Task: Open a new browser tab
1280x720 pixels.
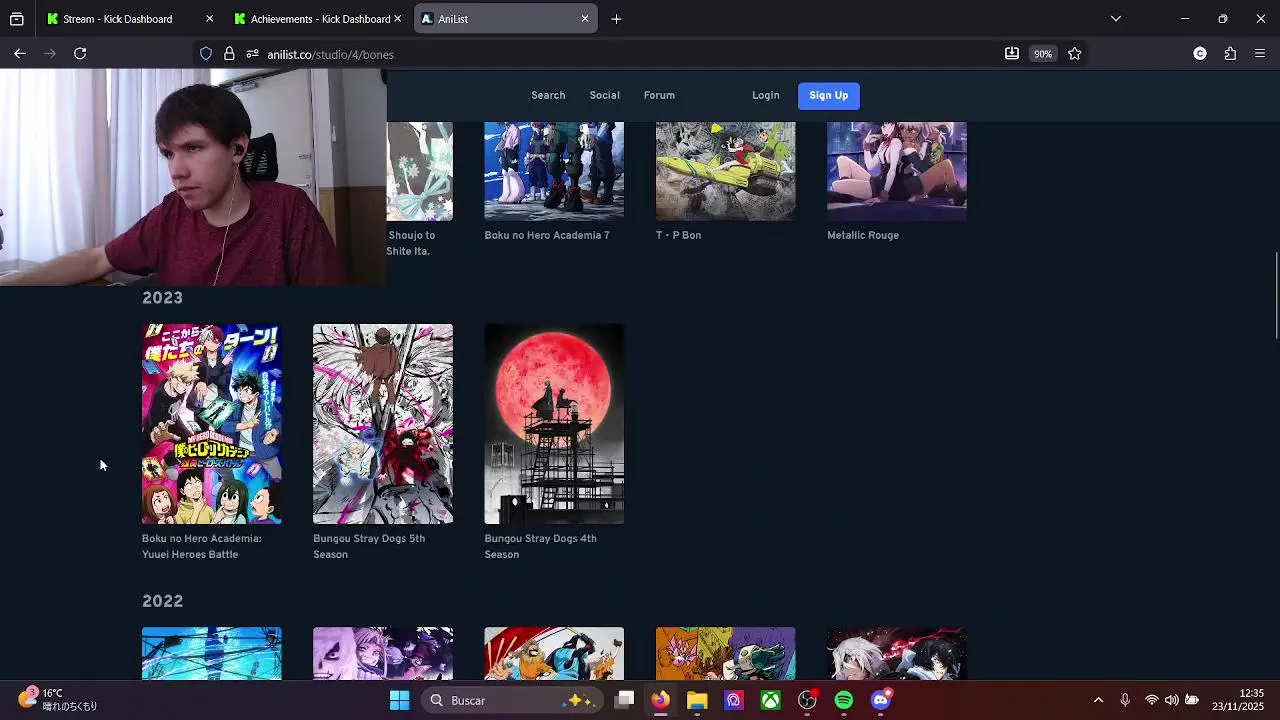Action: (x=616, y=19)
